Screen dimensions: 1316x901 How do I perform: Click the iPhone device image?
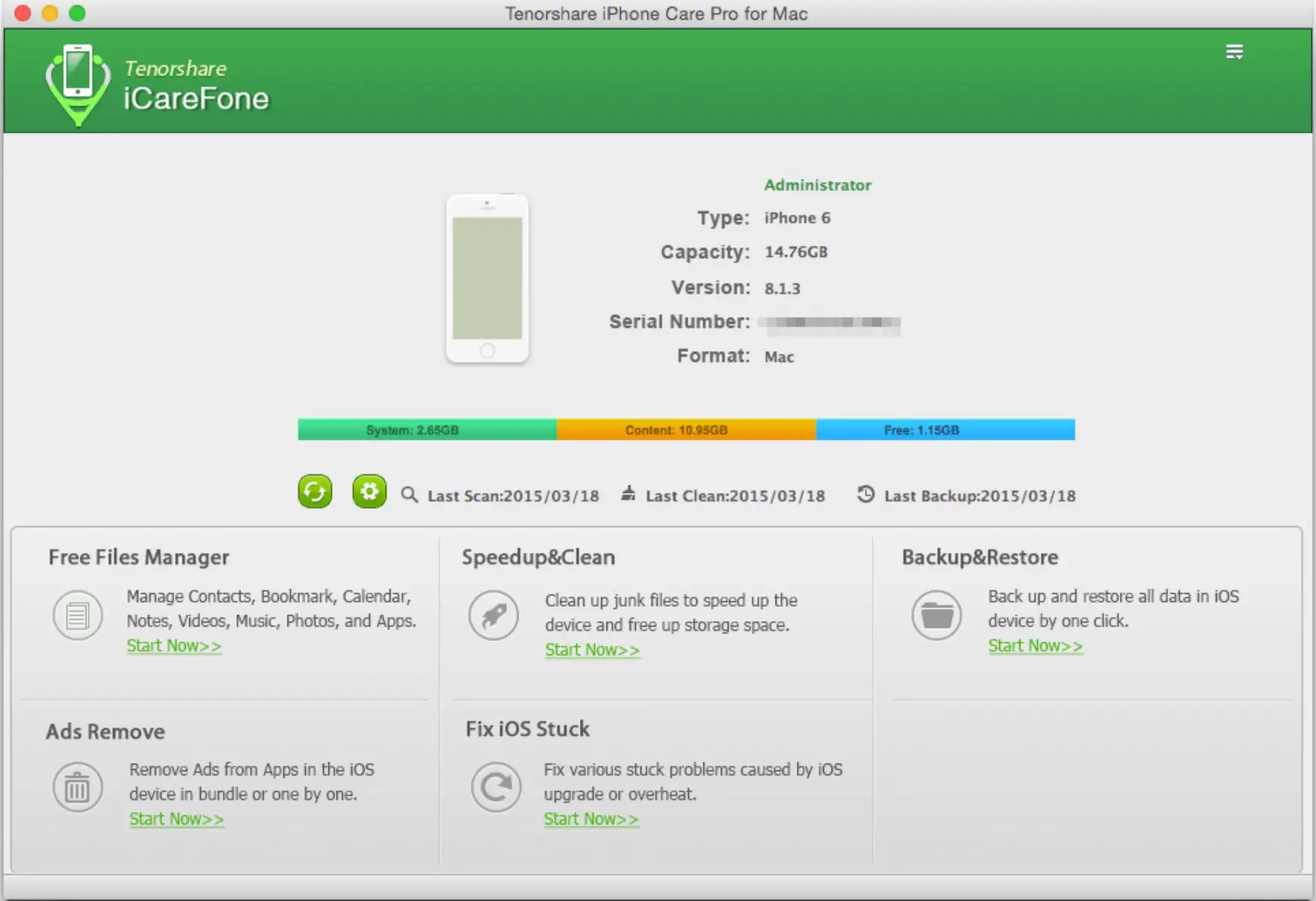[487, 278]
